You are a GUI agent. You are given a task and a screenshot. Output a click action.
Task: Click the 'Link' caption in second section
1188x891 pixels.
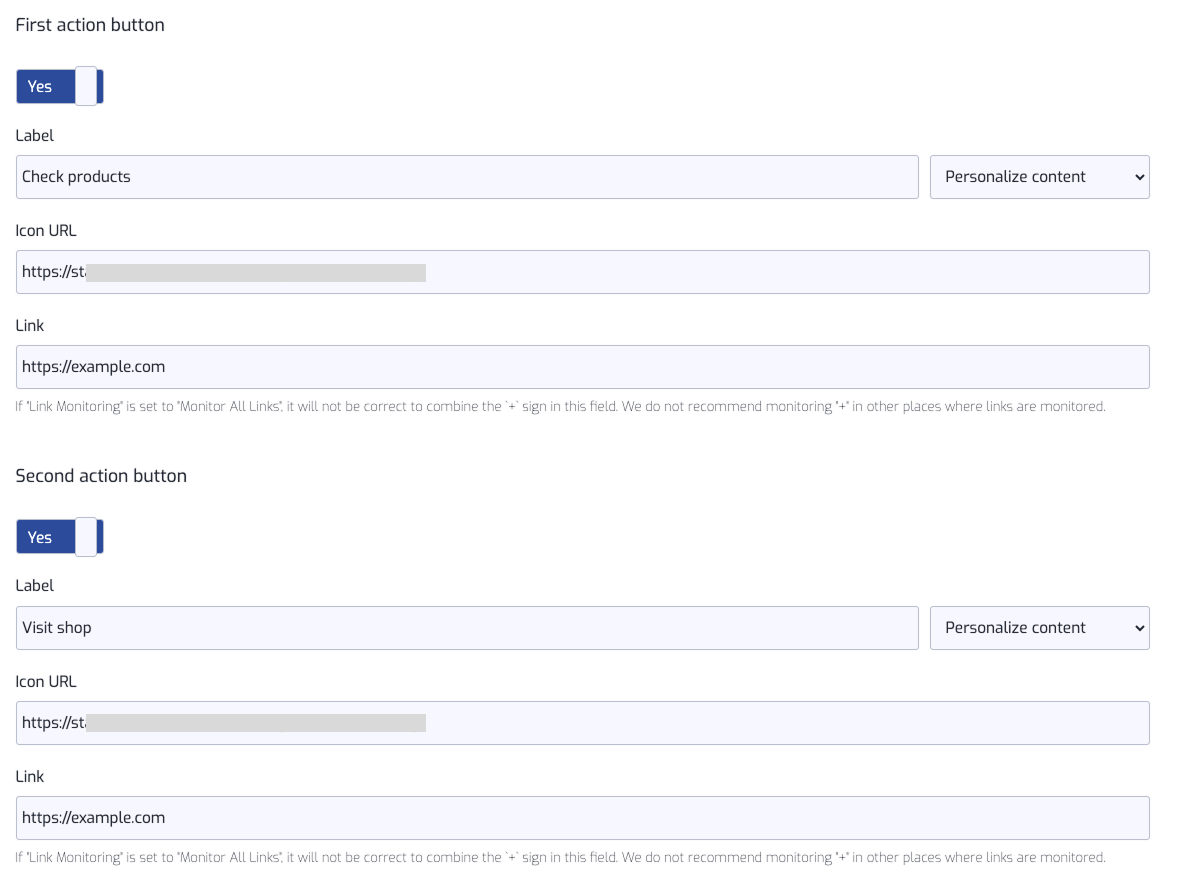[x=30, y=777]
